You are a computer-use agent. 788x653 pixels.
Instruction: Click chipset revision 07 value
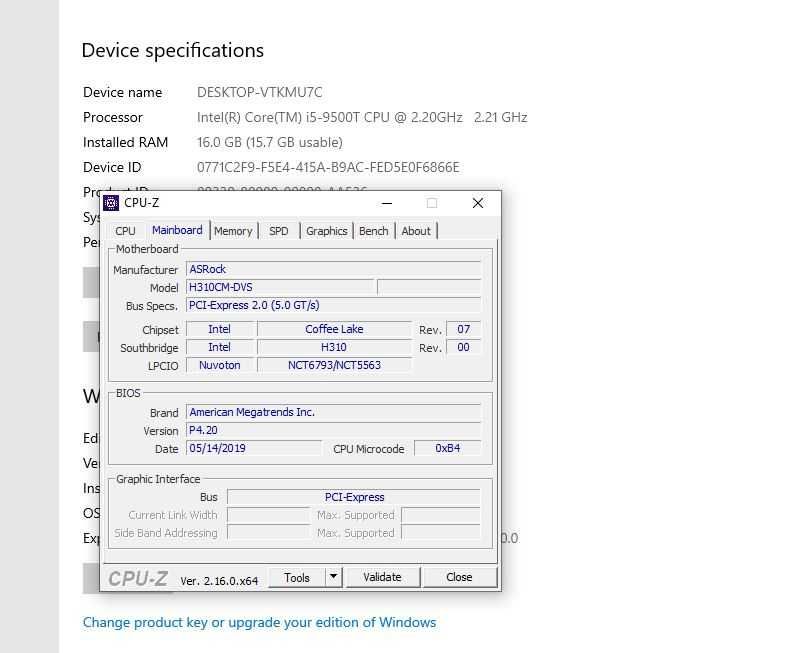click(463, 329)
